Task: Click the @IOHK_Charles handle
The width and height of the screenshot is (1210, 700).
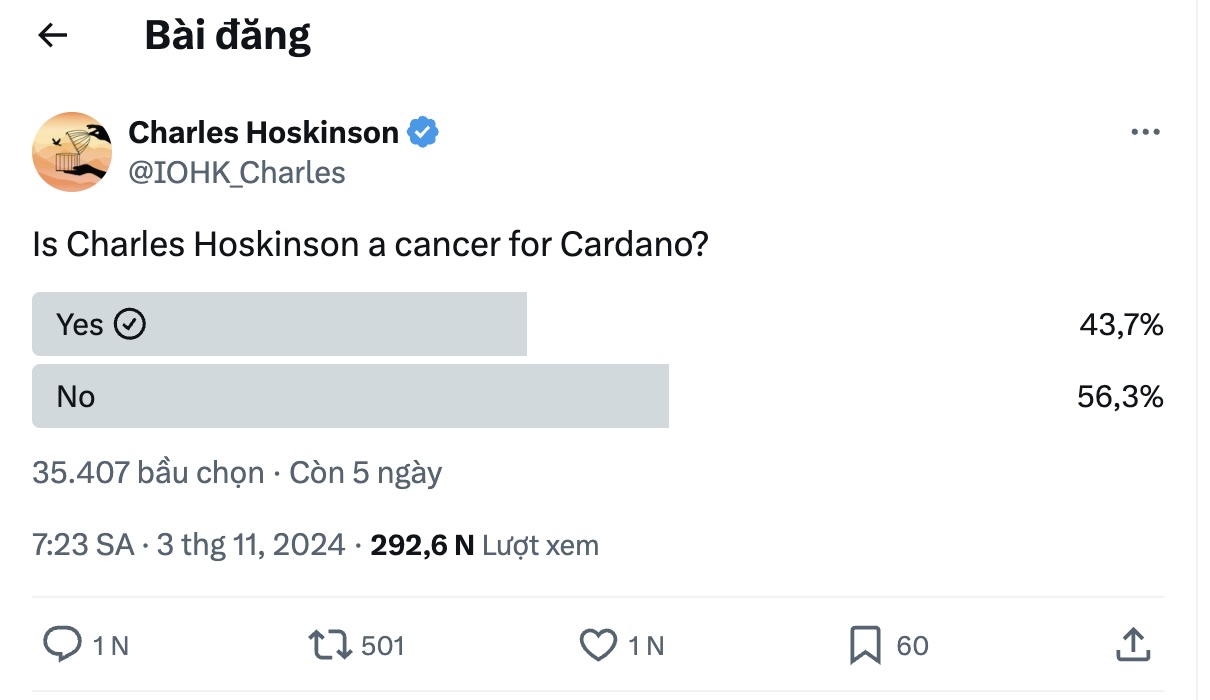Action: point(237,173)
